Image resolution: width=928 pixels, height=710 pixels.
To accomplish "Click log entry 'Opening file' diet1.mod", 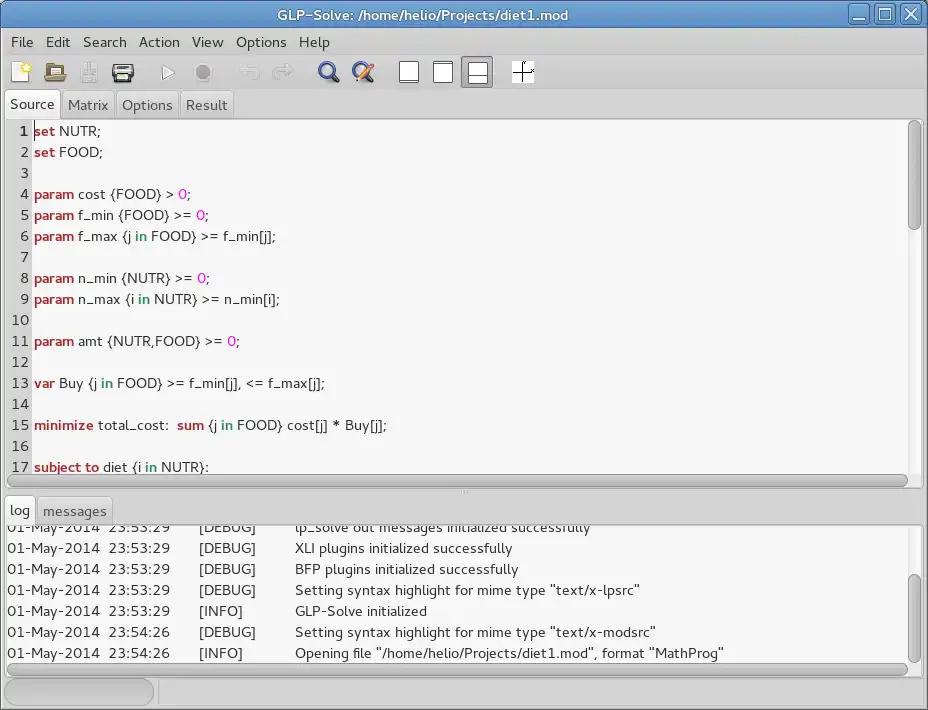I will [509, 653].
